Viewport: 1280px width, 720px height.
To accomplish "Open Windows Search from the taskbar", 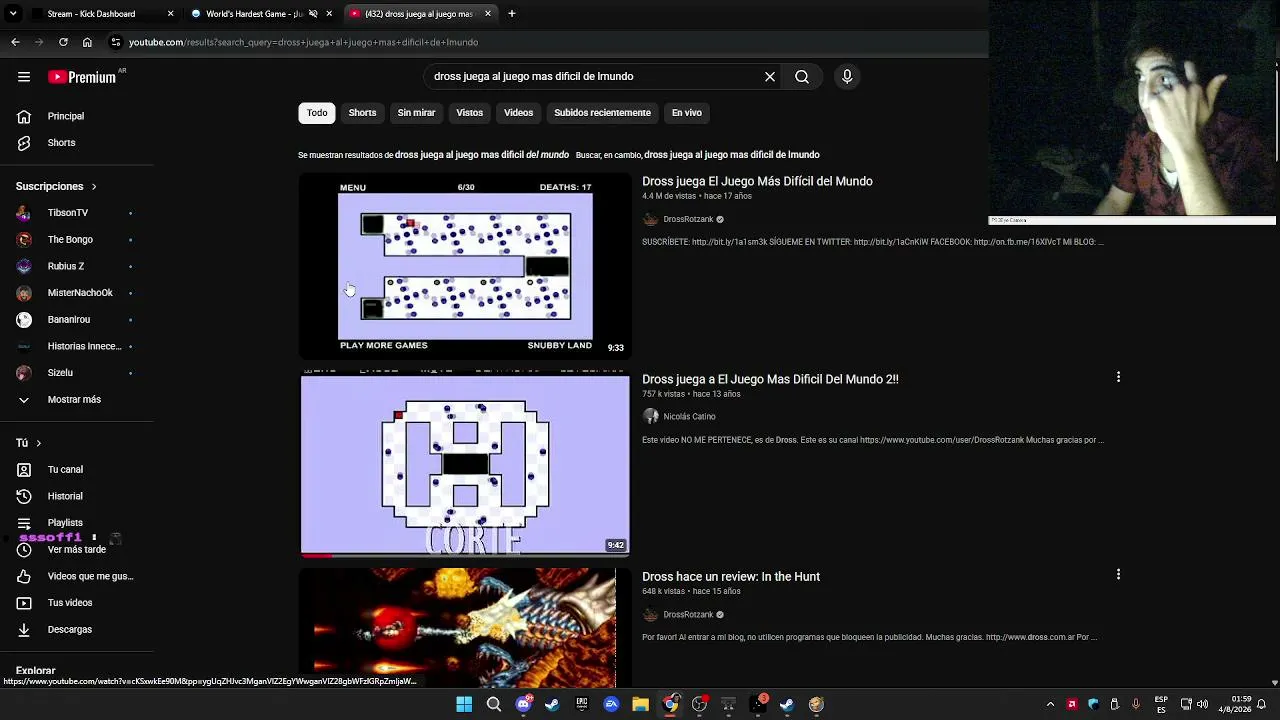I will pyautogui.click(x=493, y=704).
